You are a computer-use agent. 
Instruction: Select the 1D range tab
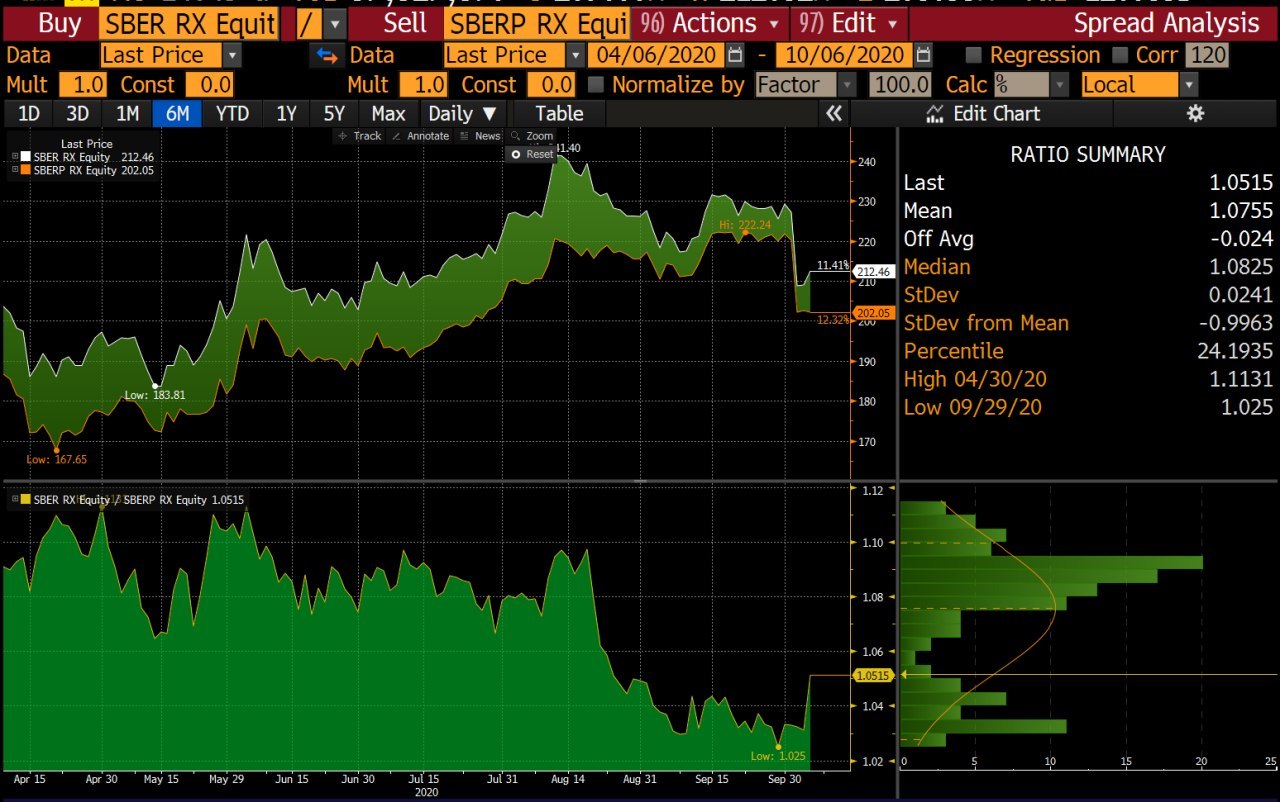(x=29, y=114)
